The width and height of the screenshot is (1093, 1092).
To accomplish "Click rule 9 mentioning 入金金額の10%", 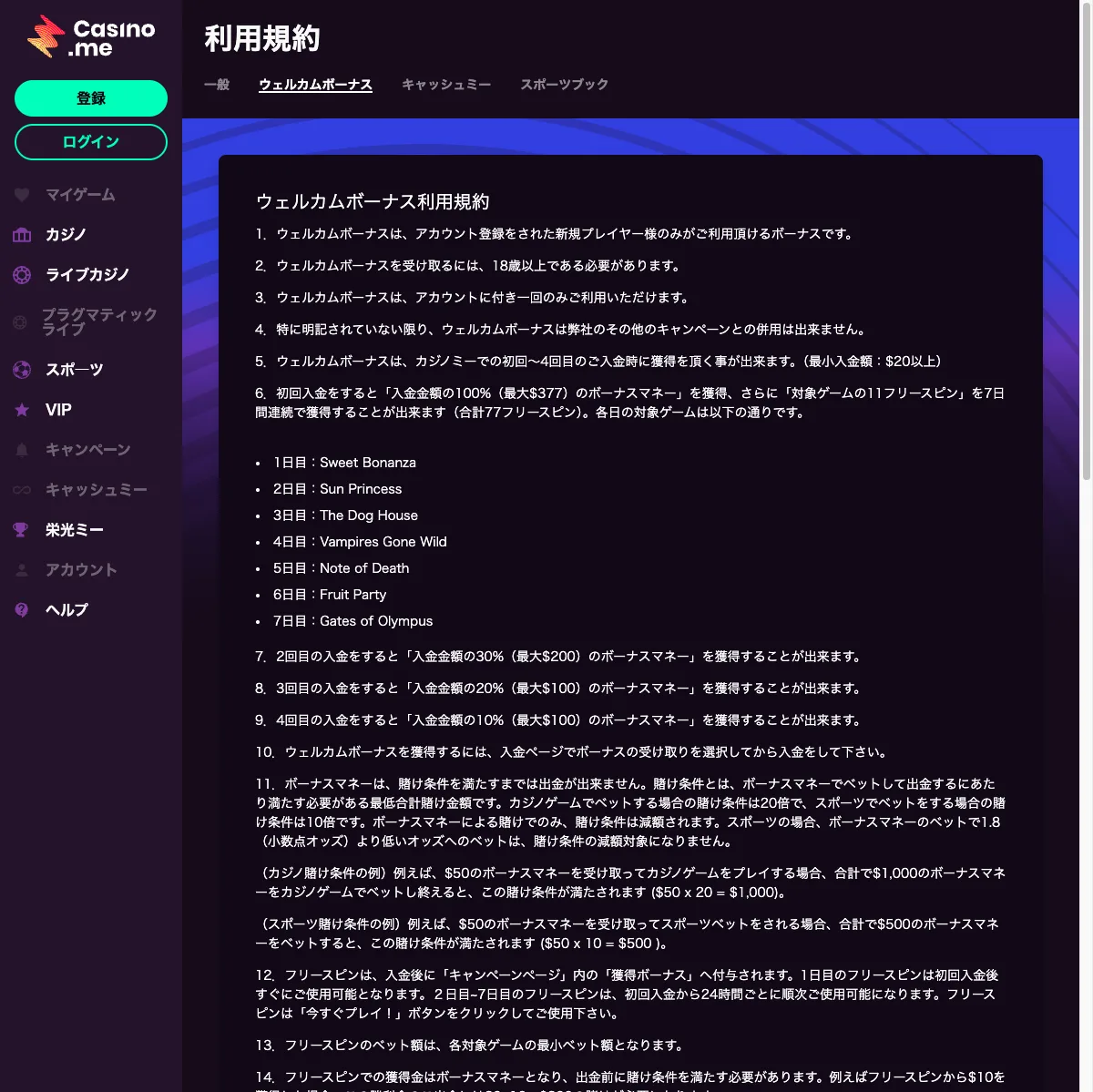I will click(x=558, y=720).
